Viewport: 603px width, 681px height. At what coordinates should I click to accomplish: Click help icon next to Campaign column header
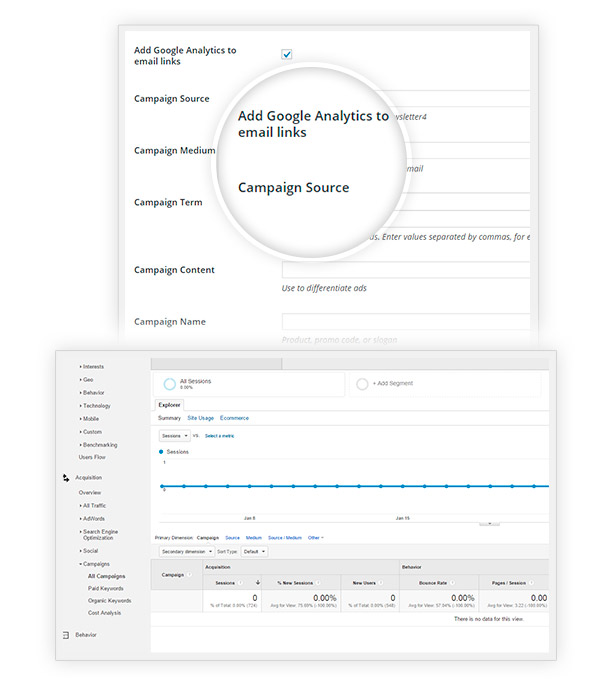(189, 575)
